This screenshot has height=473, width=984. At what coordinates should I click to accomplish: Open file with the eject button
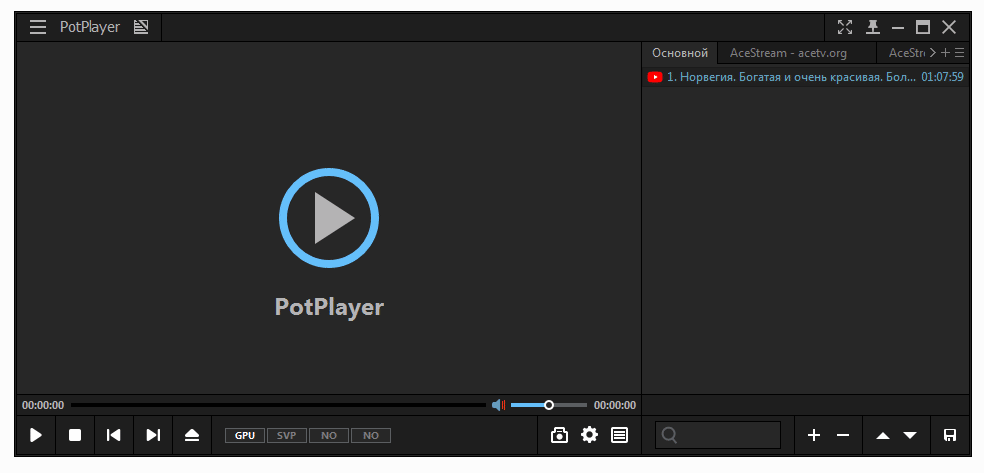click(x=192, y=435)
